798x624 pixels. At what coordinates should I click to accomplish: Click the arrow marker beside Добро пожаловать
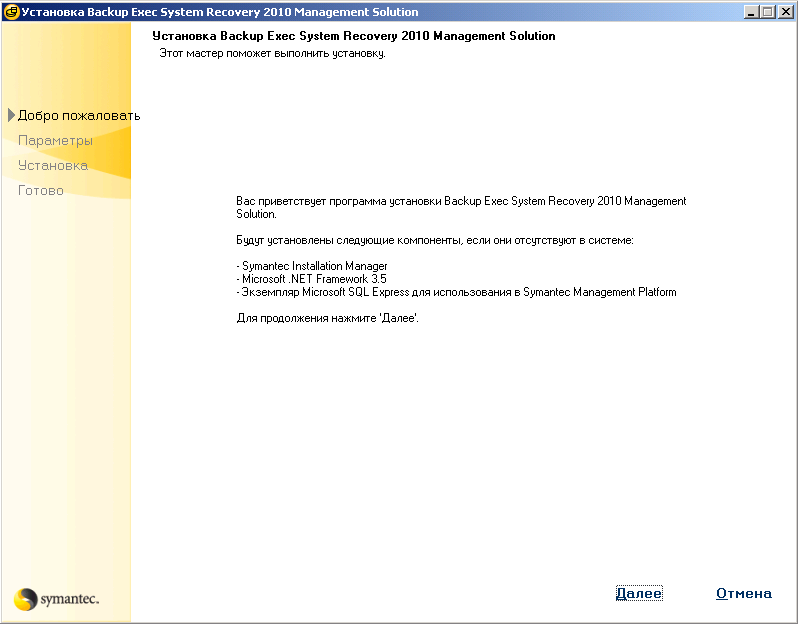tap(11, 116)
